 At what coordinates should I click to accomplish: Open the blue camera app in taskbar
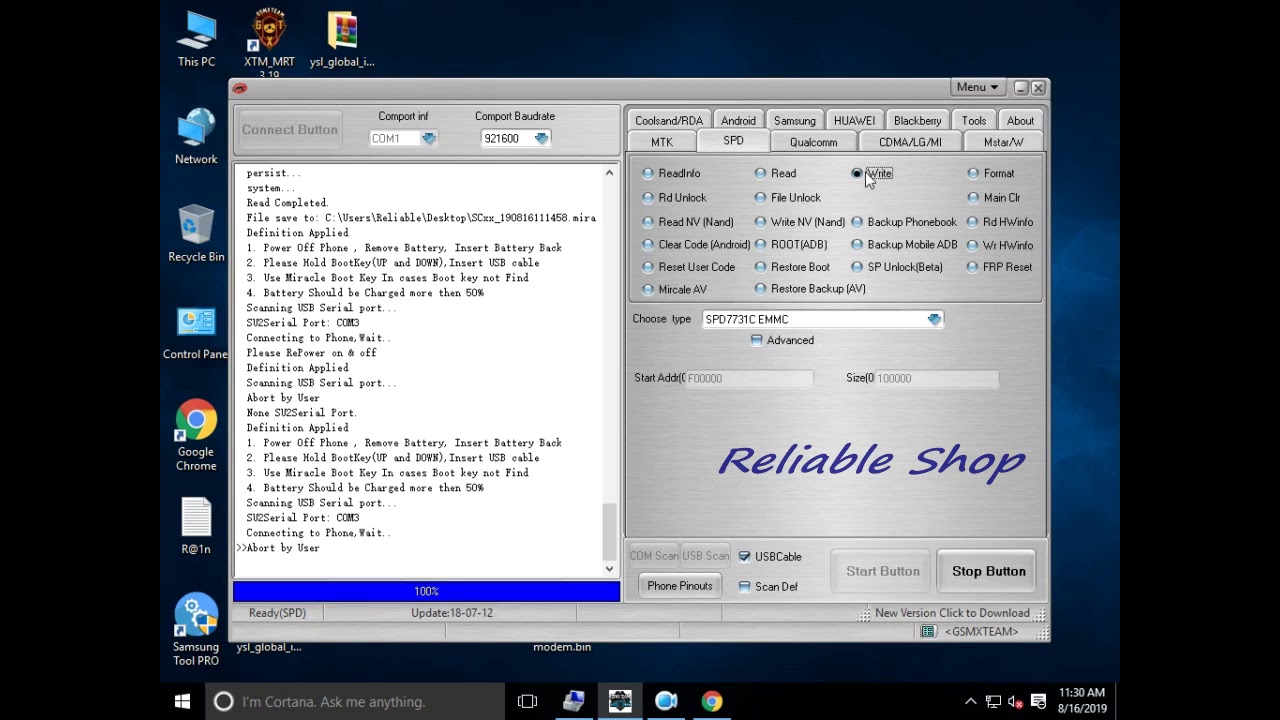666,702
